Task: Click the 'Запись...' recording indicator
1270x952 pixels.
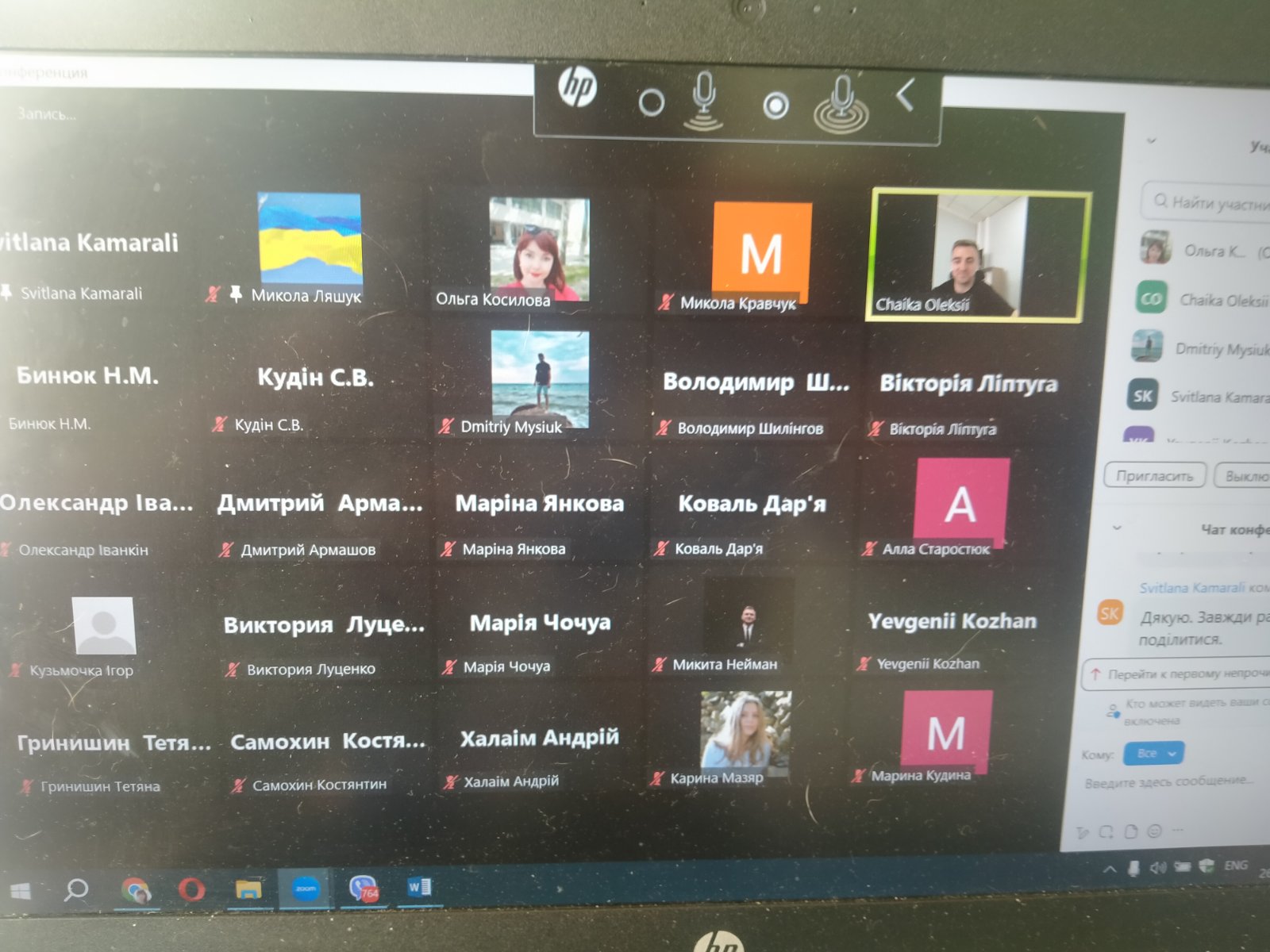Action: 47,114
